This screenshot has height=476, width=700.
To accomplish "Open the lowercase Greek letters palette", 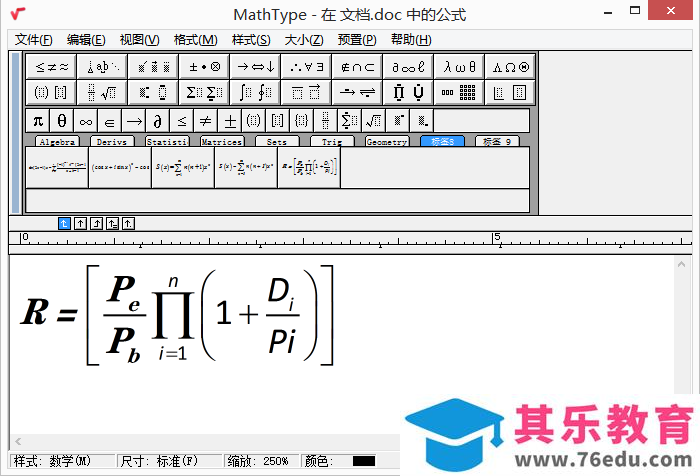I will pos(458,67).
